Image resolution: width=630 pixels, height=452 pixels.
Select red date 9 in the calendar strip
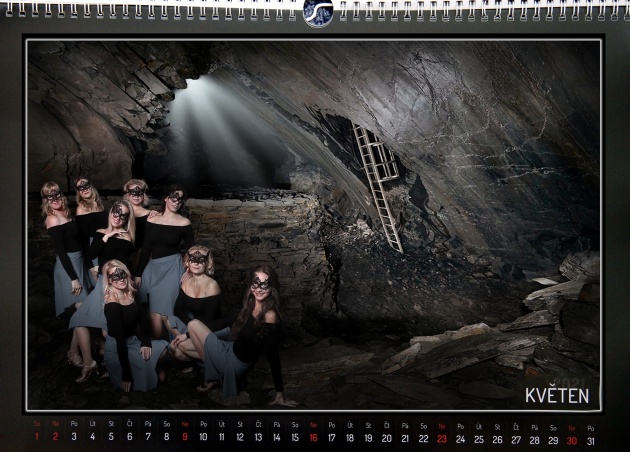(184, 438)
